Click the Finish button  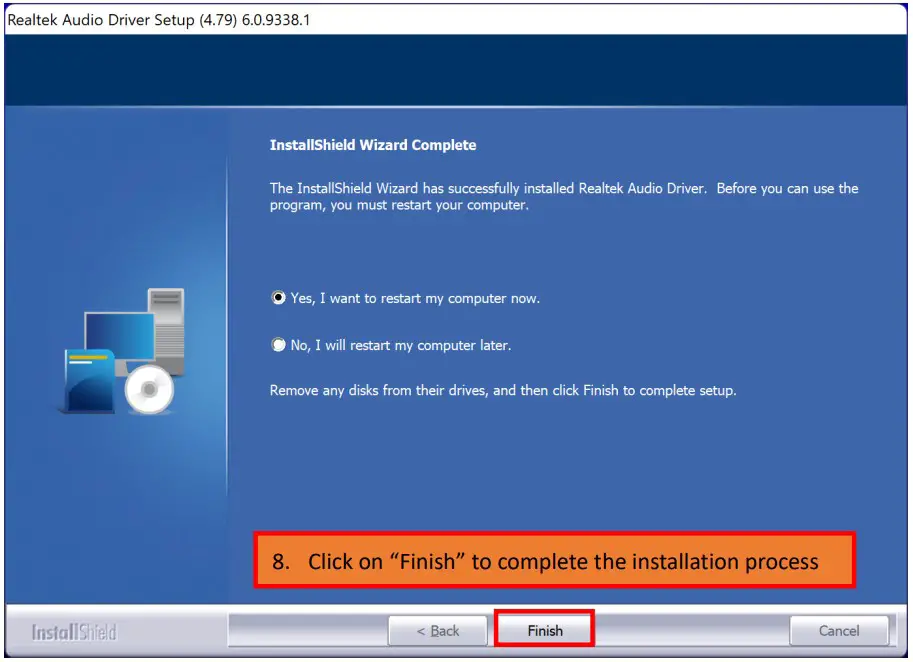(x=544, y=631)
